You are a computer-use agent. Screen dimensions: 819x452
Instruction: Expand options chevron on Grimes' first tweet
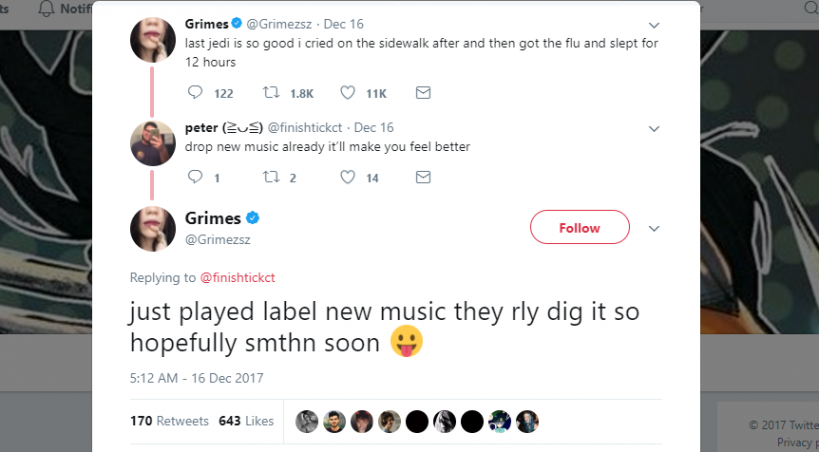tap(653, 25)
